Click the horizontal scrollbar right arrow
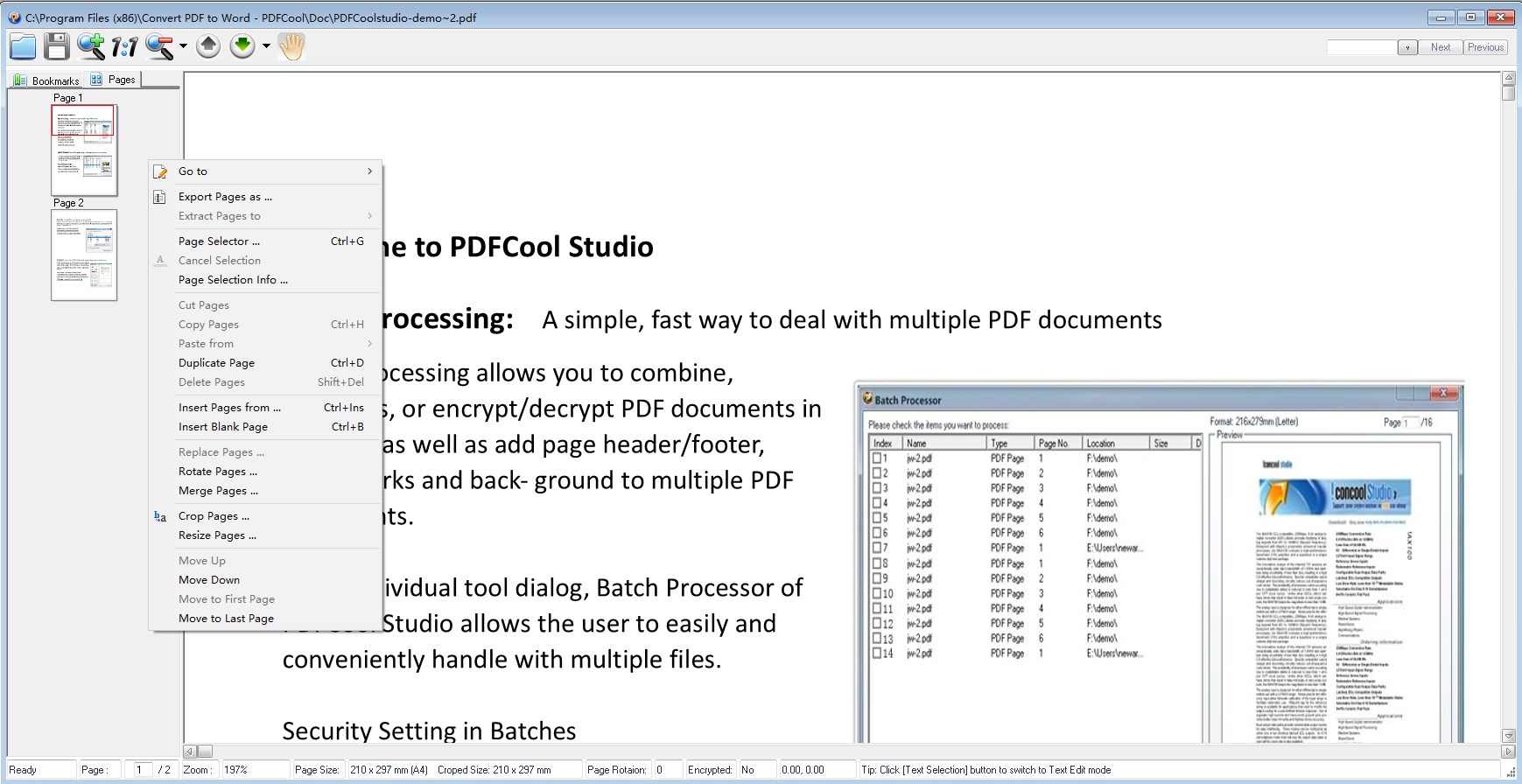The width and height of the screenshot is (1522, 784). [x=1508, y=752]
